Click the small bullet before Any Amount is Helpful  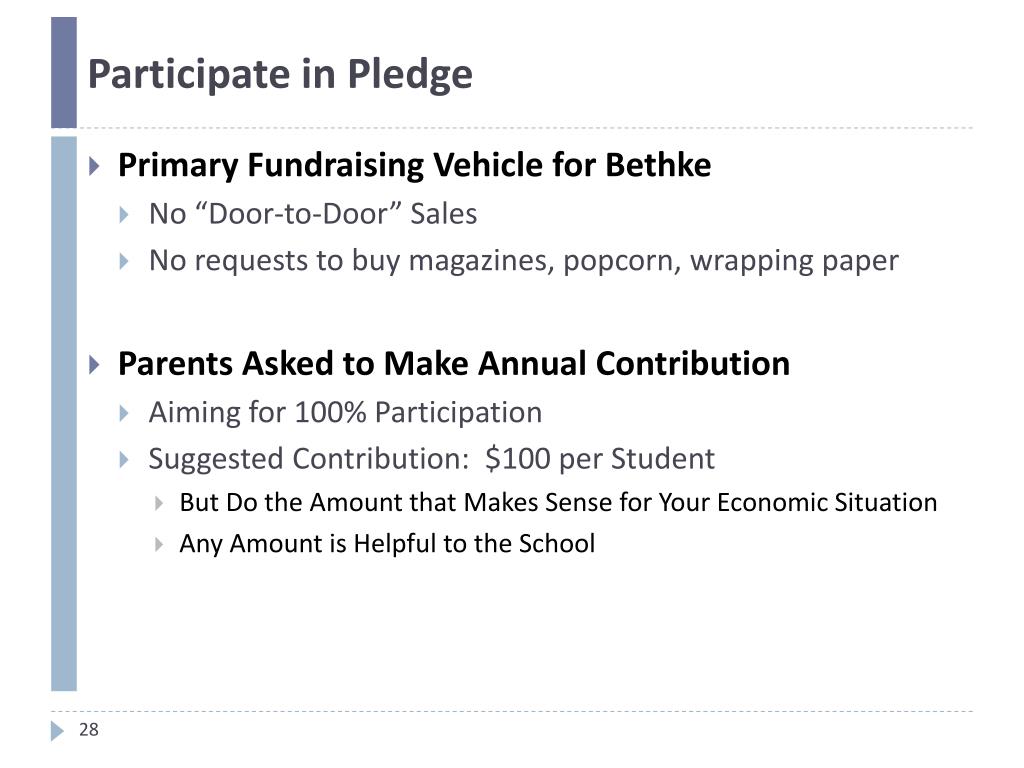click(159, 544)
